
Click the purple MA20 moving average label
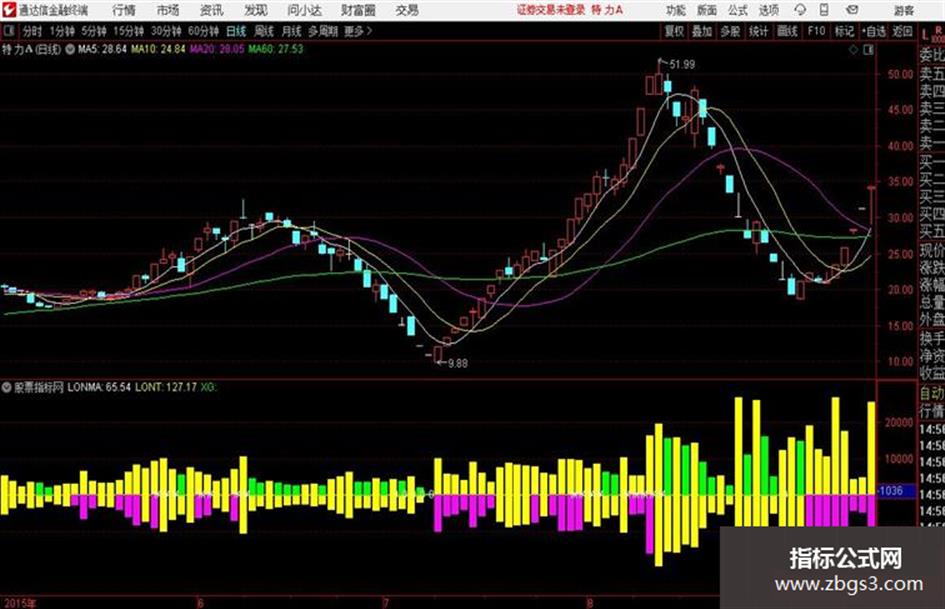tap(217, 49)
